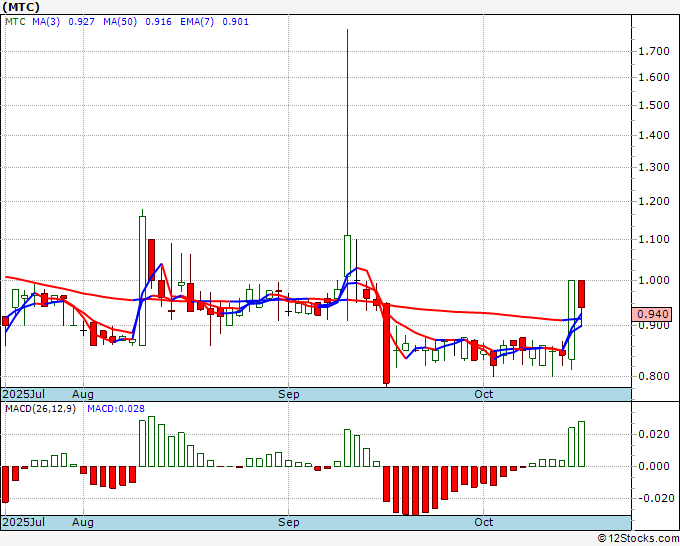This screenshot has height=546, width=680.
Task: Select the MTC legend label
Action: pos(15,22)
